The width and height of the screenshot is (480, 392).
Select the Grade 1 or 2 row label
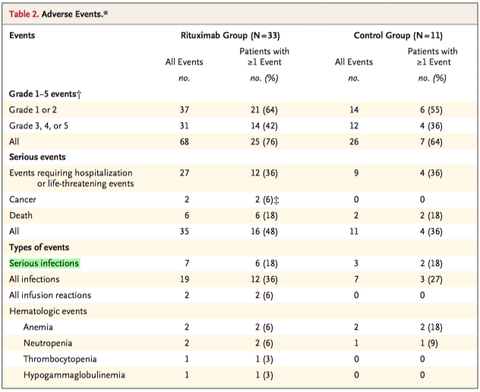[x=33, y=110]
